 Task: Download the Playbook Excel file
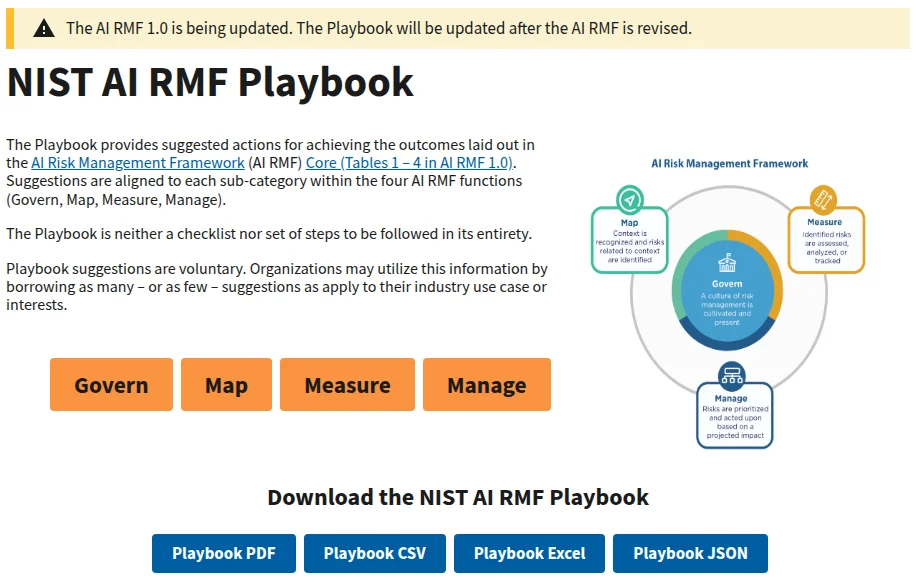click(x=529, y=553)
